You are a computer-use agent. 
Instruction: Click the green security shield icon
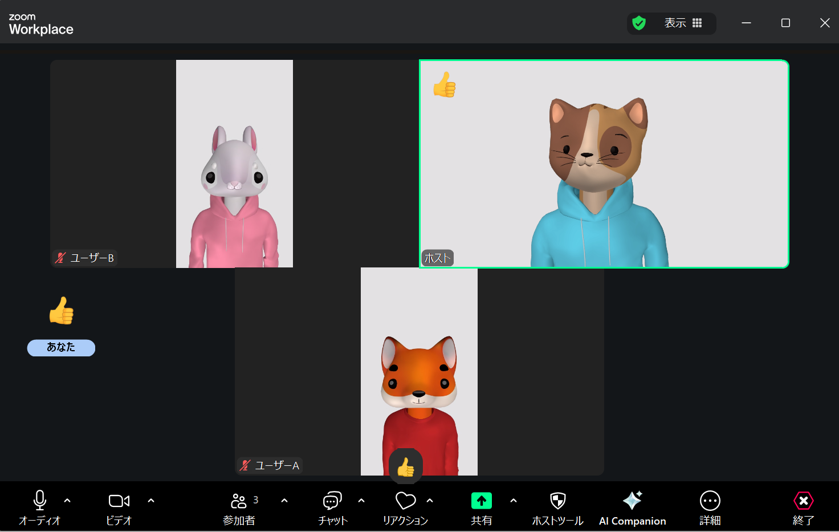coord(639,23)
